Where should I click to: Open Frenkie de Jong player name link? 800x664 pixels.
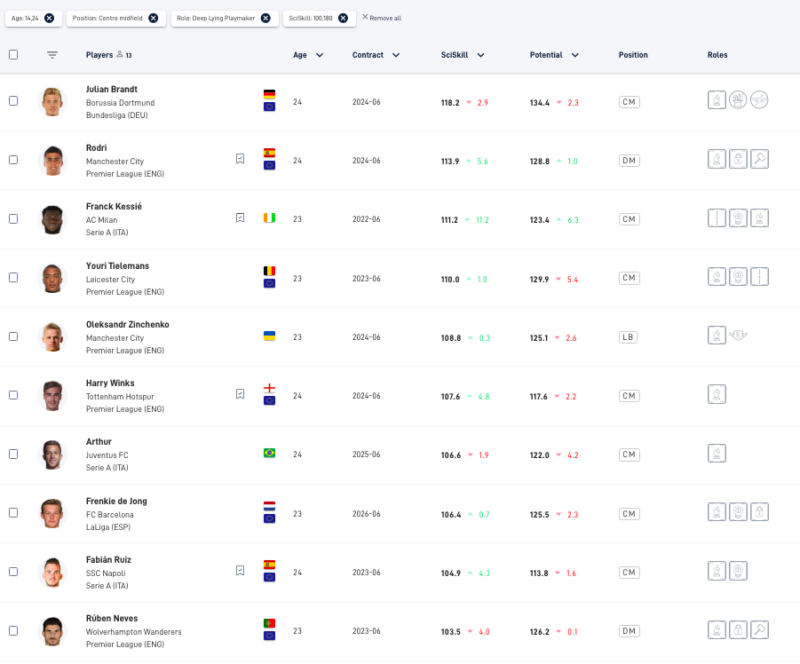pyautogui.click(x=116, y=501)
